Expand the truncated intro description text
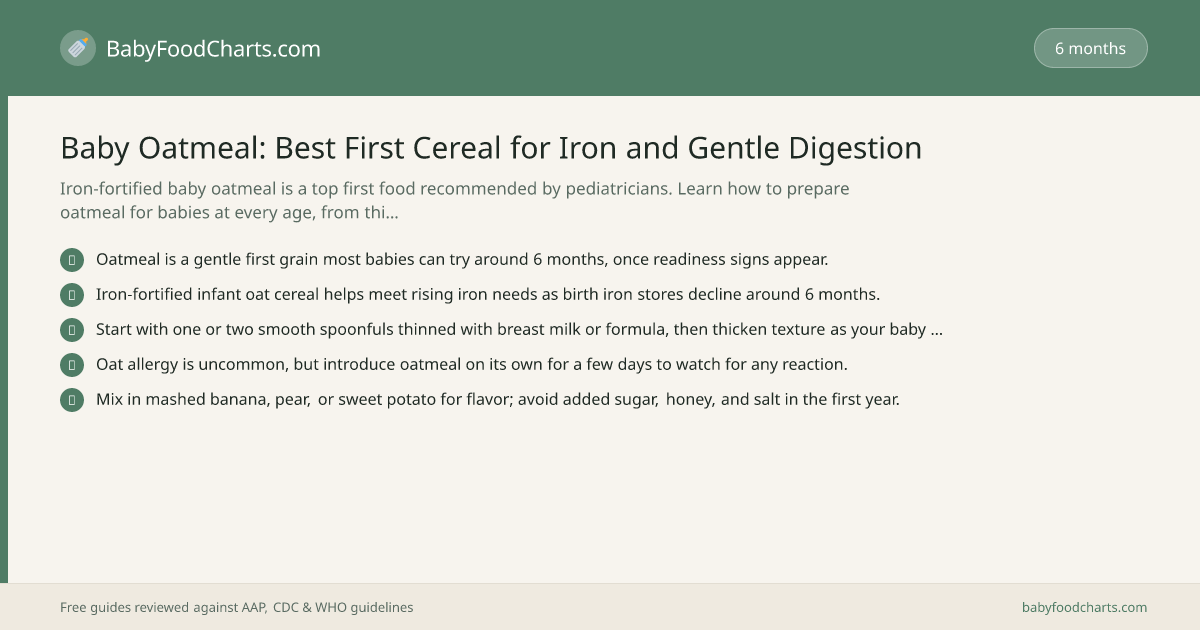Screen dimensions: 1200x630 coord(455,200)
